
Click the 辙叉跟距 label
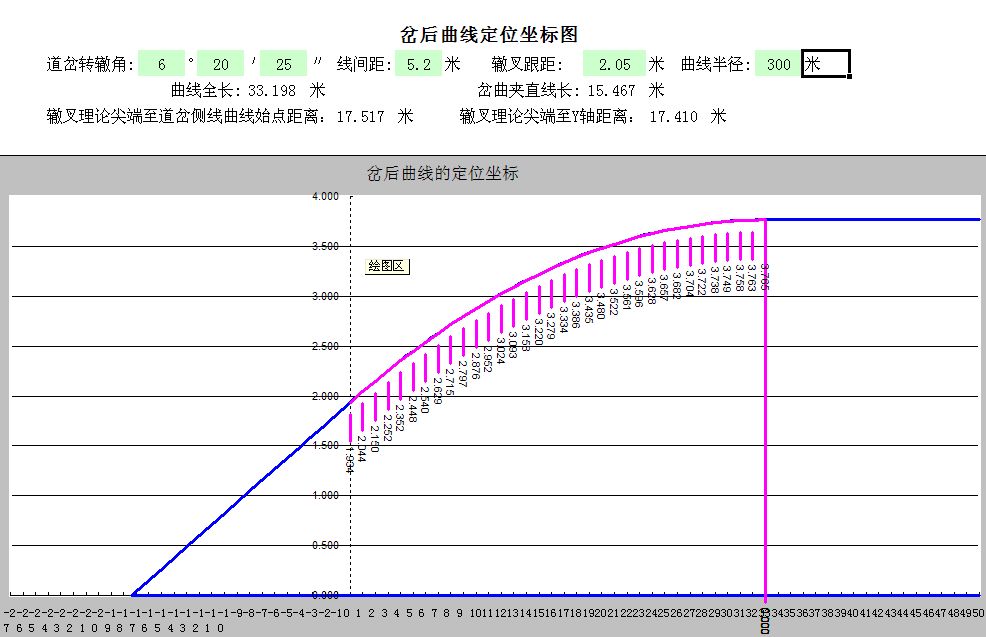point(527,64)
